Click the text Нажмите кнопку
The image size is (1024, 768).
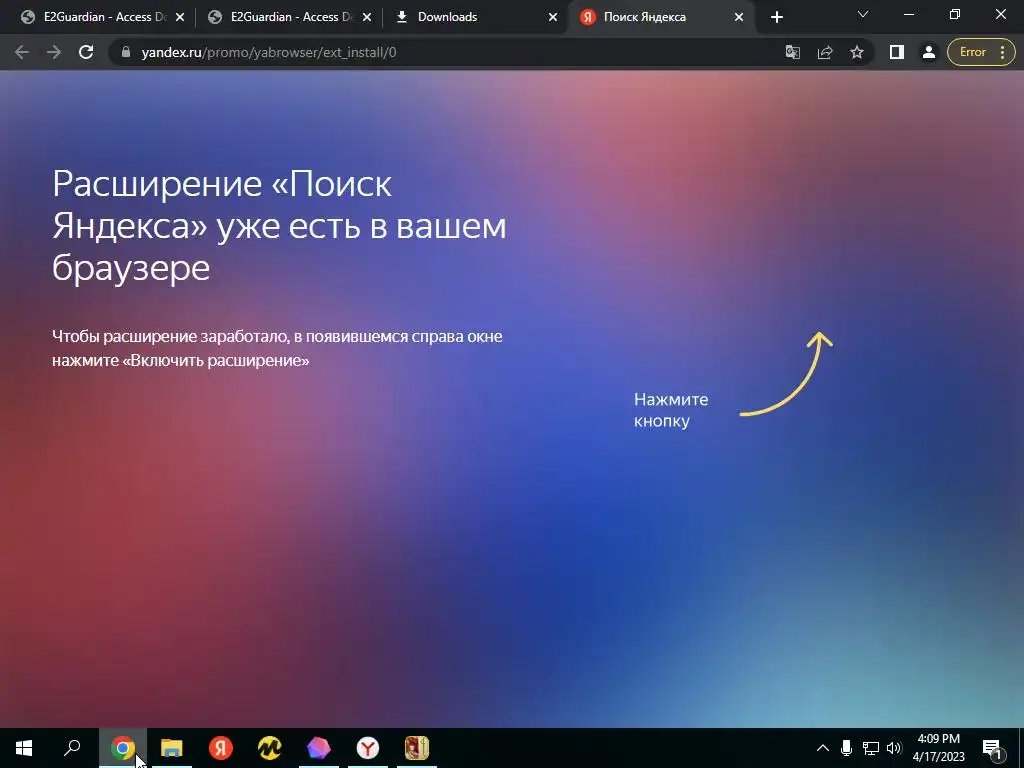click(x=671, y=410)
